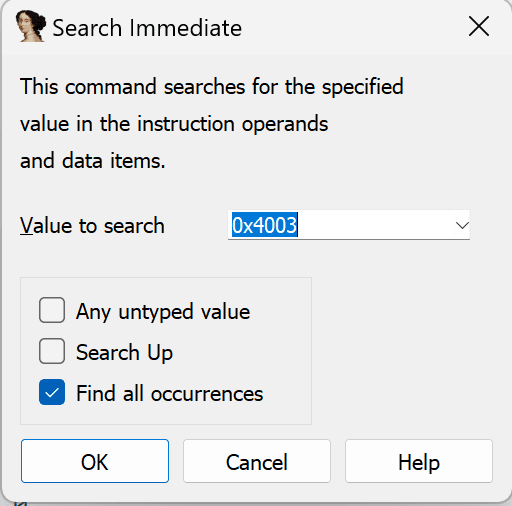Tick the Search Up checkbox

coord(52,351)
